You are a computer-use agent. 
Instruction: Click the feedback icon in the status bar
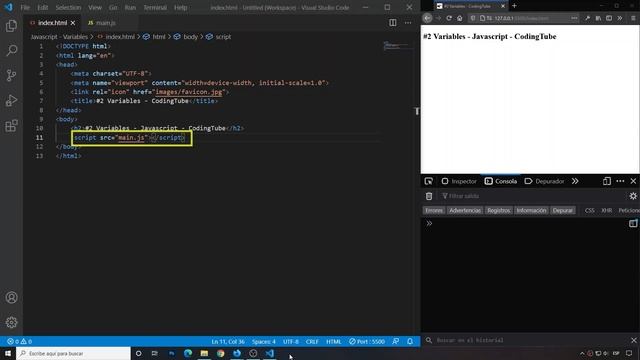pyautogui.click(x=396, y=341)
